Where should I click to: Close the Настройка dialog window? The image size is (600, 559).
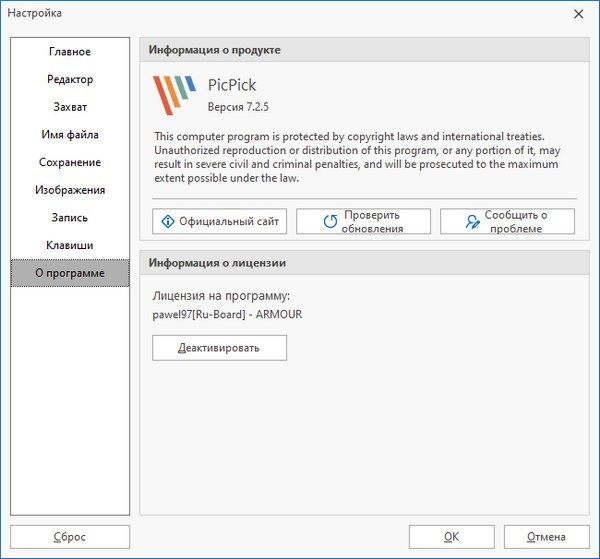(578, 13)
